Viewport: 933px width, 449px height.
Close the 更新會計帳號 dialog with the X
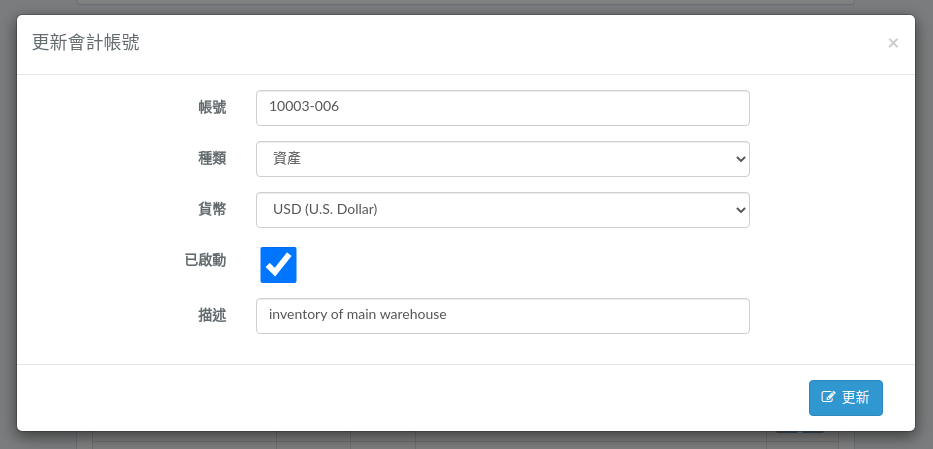(x=893, y=43)
